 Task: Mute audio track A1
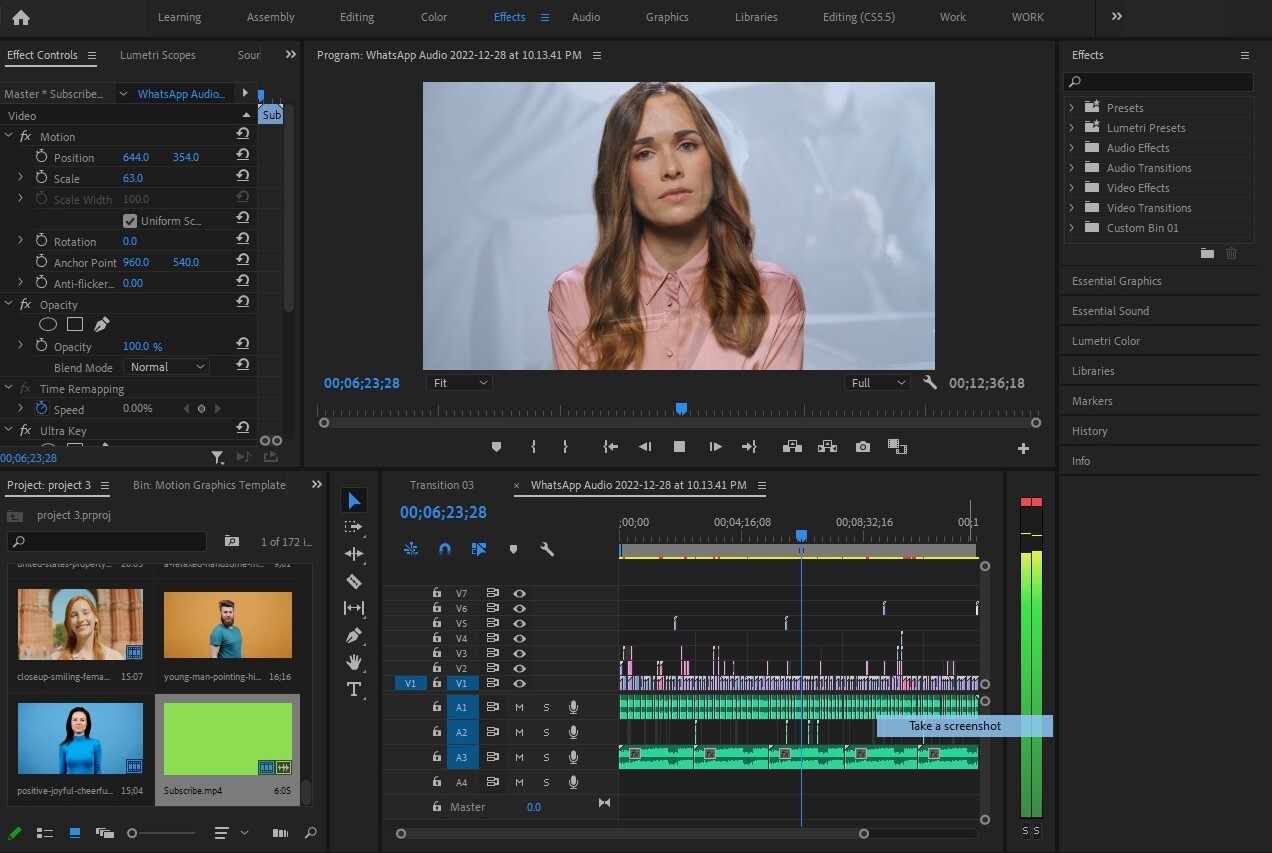coord(519,707)
